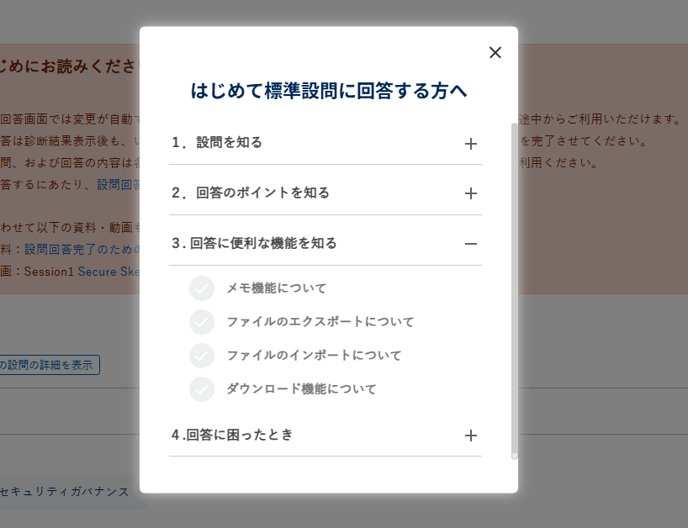Screen dimensions: 688x528
Task: Open the メモ機能について item
Action: 276,289
